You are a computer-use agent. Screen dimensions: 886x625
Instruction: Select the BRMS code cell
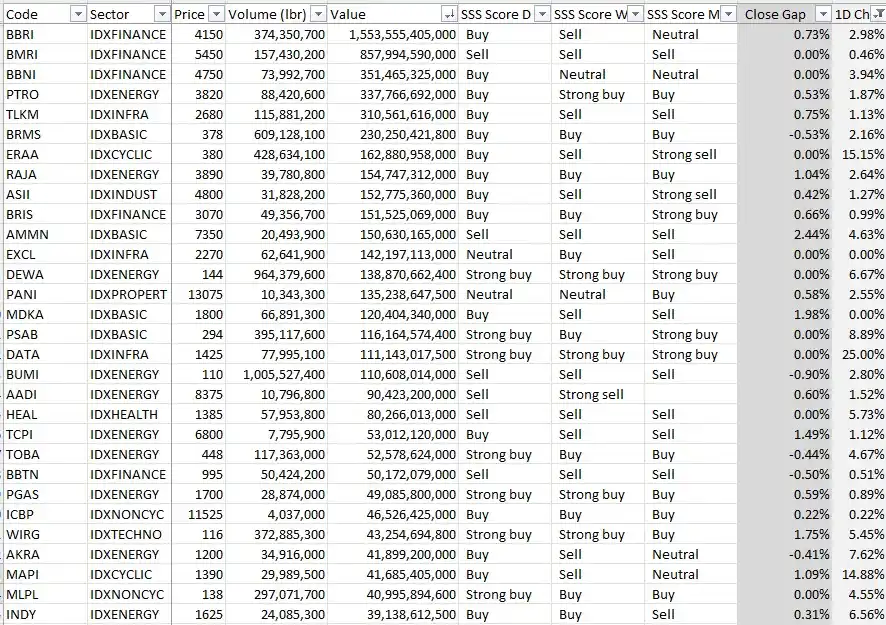click(x=45, y=134)
